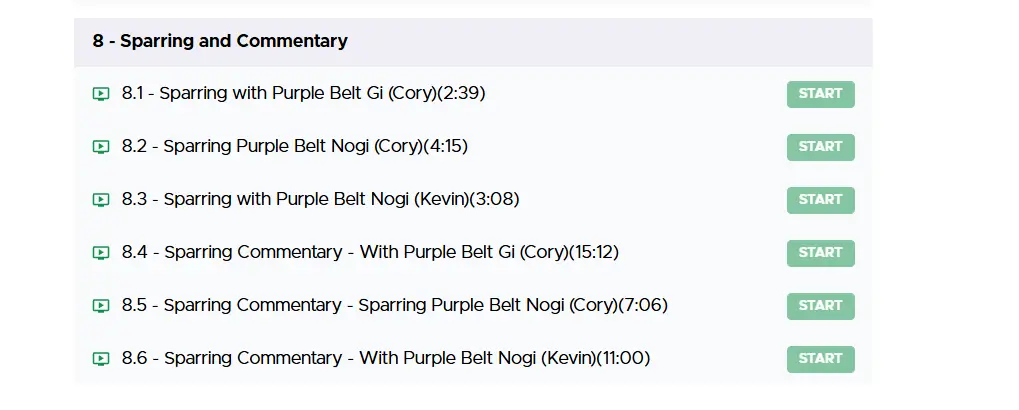This screenshot has width=1019, height=410.
Task: Start the 8.5 Sparring Commentary lesson
Action: tap(820, 306)
